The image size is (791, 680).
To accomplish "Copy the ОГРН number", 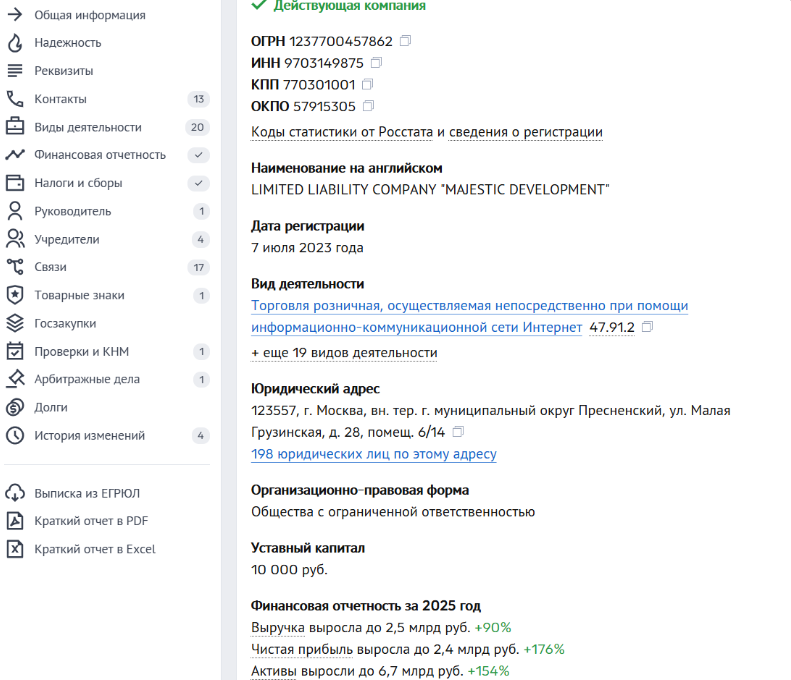I will point(406,40).
